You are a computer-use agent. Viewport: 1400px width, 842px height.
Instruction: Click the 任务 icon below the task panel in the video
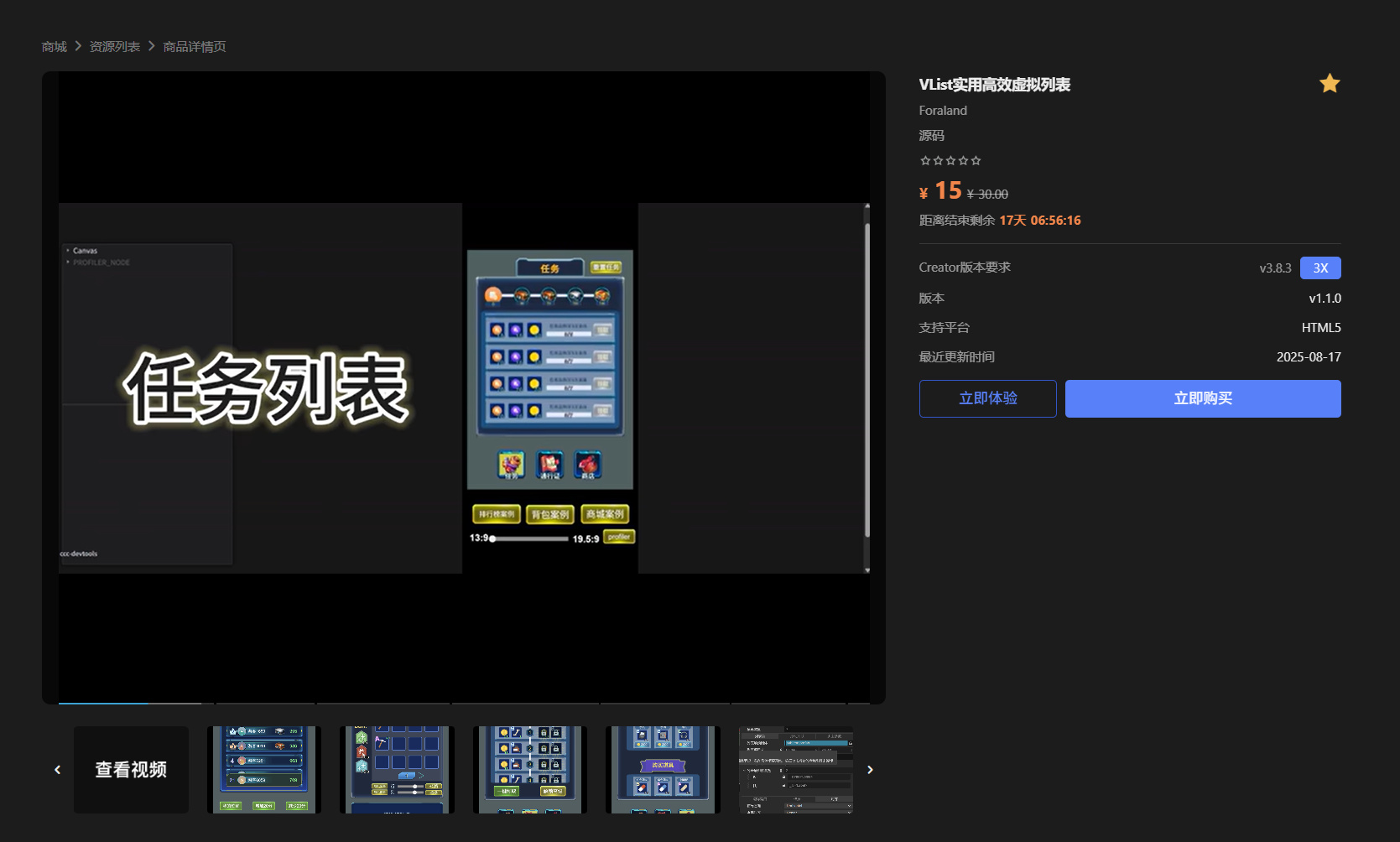511,465
